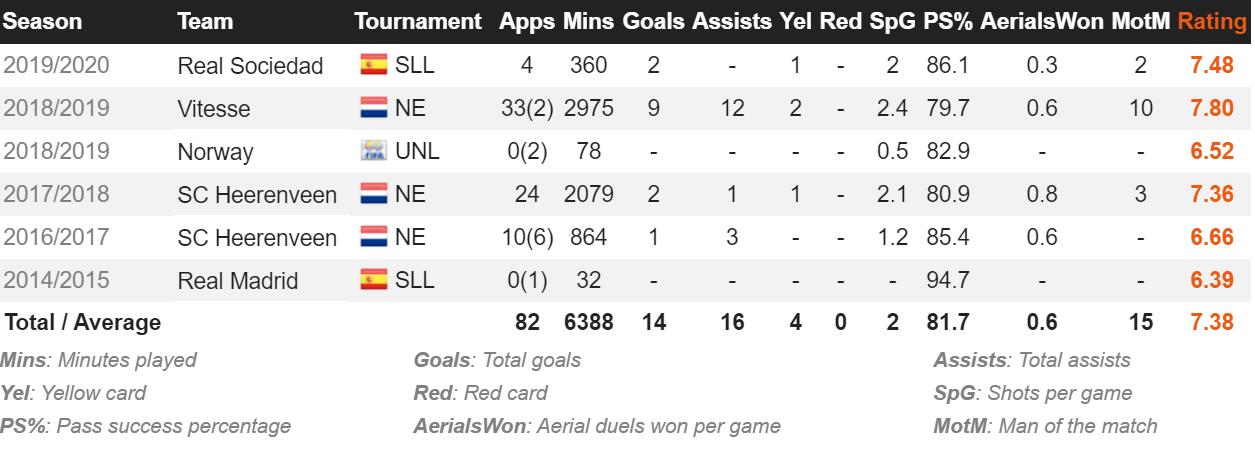
Task: Sort by the Goals column header
Action: (x=653, y=21)
